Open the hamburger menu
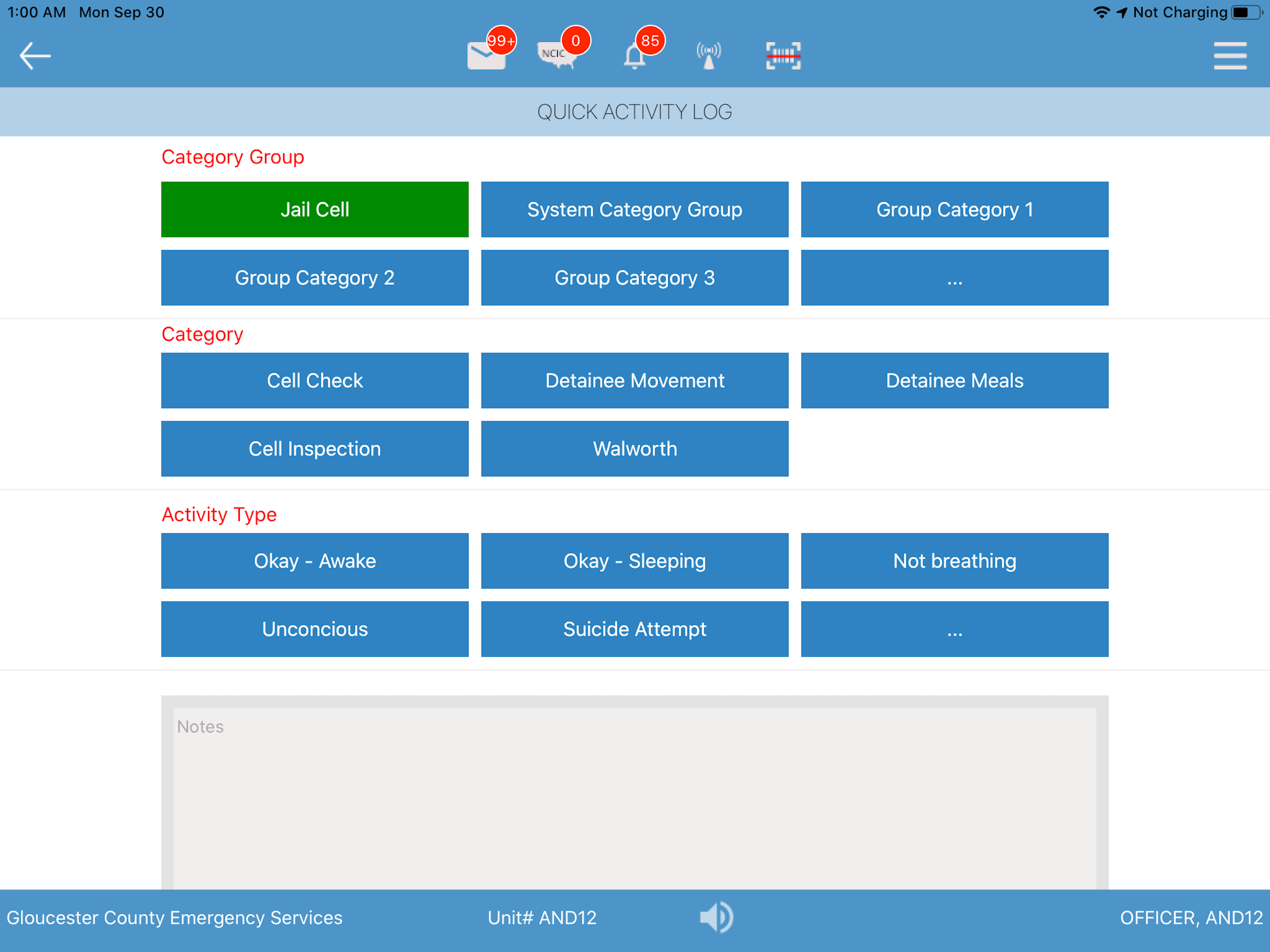The width and height of the screenshot is (1270, 952). point(1229,56)
